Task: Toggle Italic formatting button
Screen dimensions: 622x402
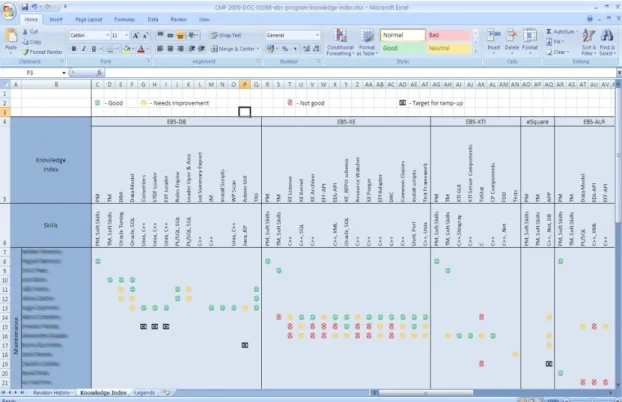Action: point(84,49)
